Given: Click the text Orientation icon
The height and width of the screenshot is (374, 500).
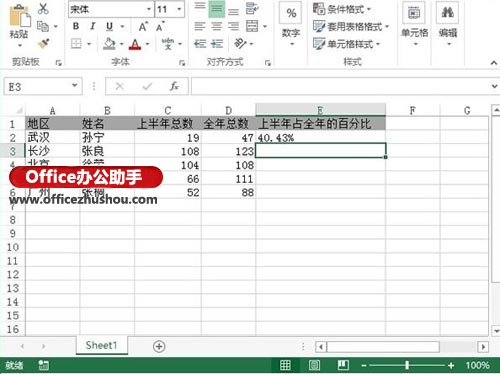Looking at the screenshot, I should [x=240, y=43].
